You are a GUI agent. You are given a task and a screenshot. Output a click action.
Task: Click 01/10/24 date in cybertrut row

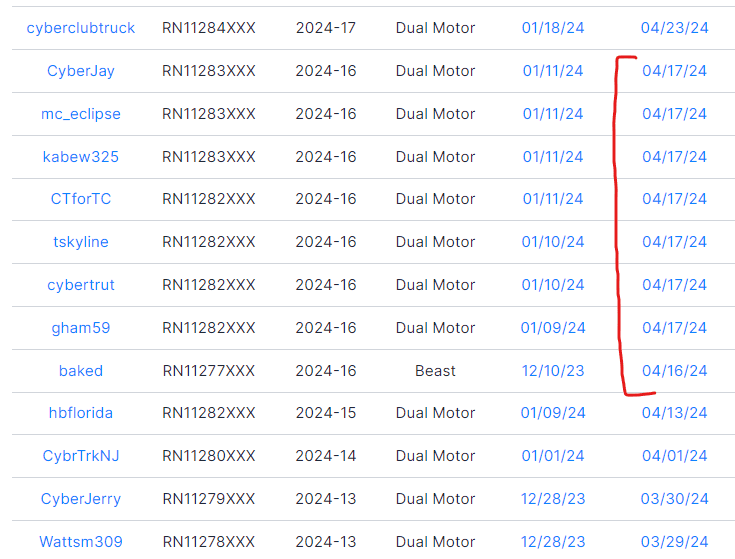pos(553,285)
